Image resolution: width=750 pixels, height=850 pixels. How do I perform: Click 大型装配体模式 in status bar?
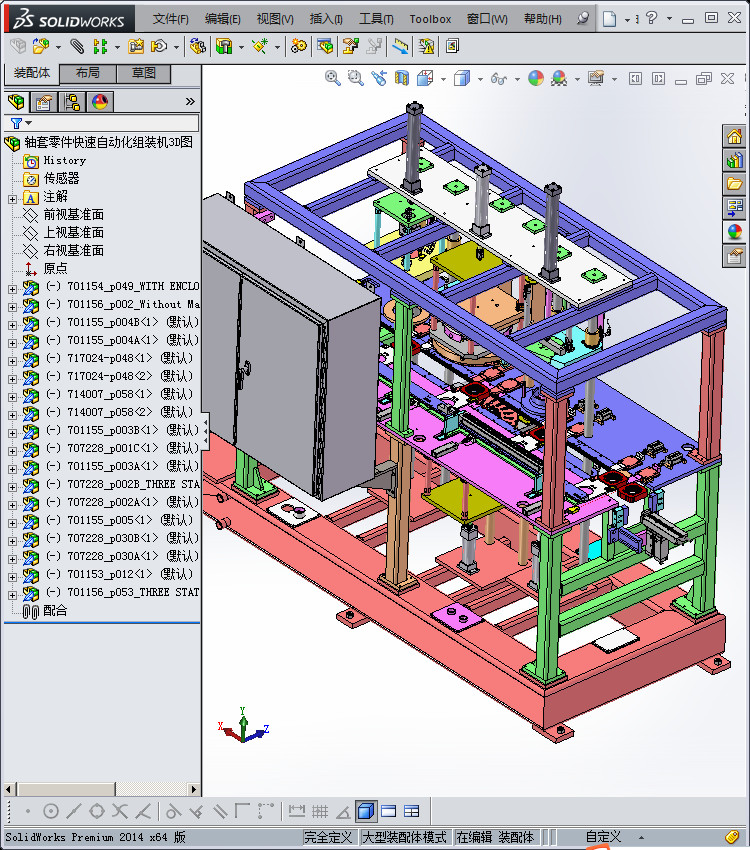coord(404,837)
